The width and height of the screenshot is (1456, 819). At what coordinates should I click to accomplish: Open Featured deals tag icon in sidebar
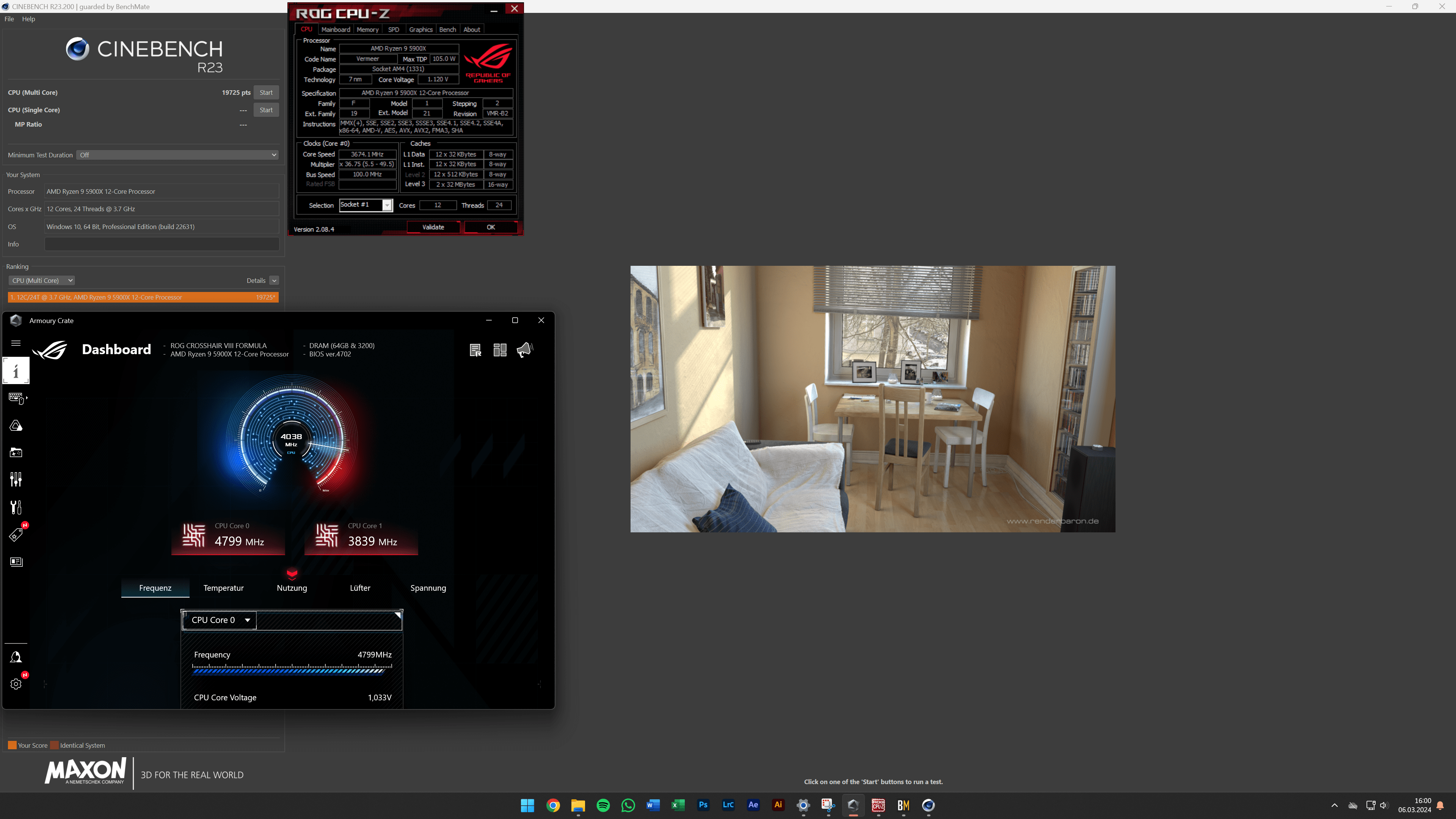(x=16, y=534)
